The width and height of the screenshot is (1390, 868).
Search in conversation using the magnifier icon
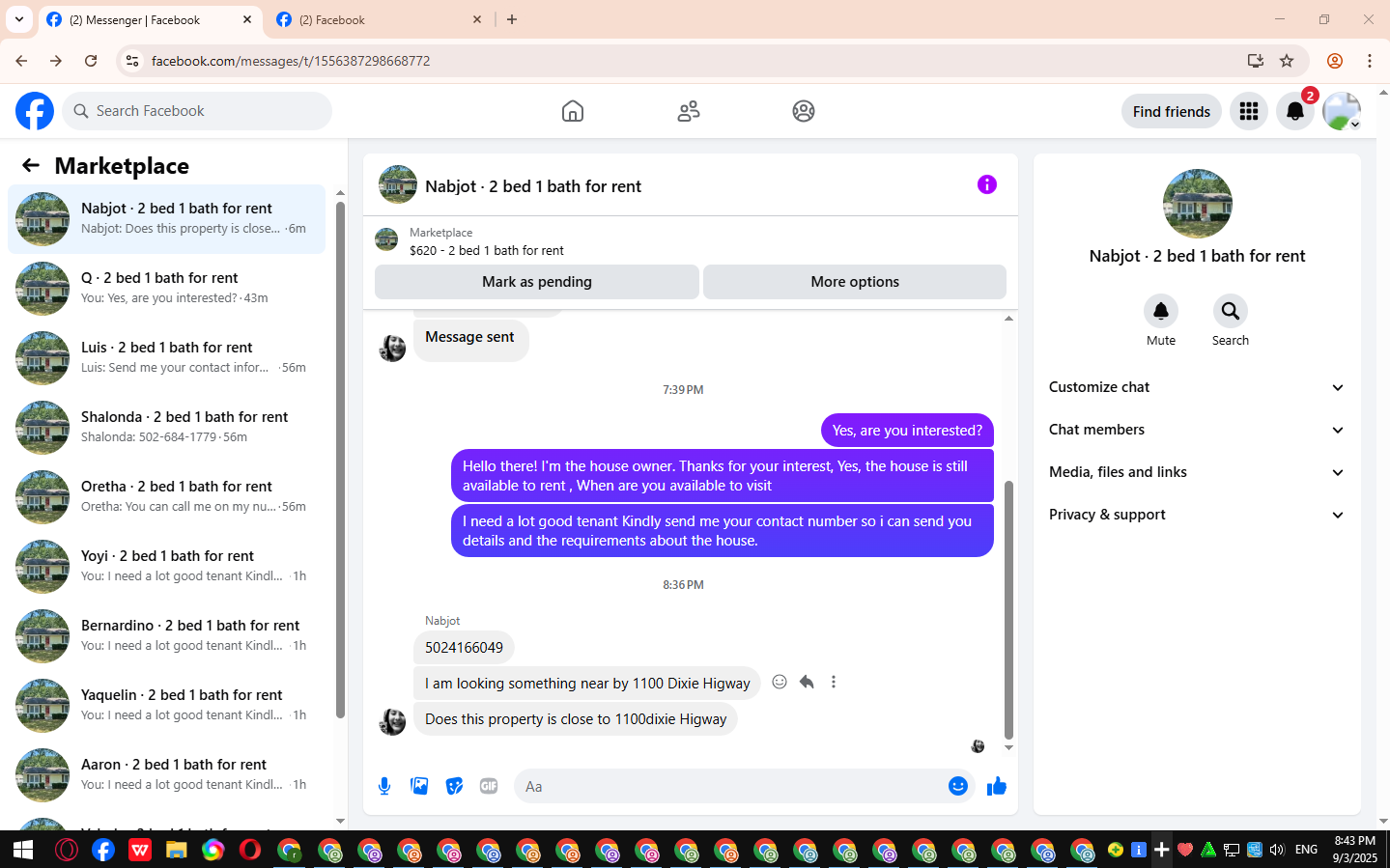1231,311
